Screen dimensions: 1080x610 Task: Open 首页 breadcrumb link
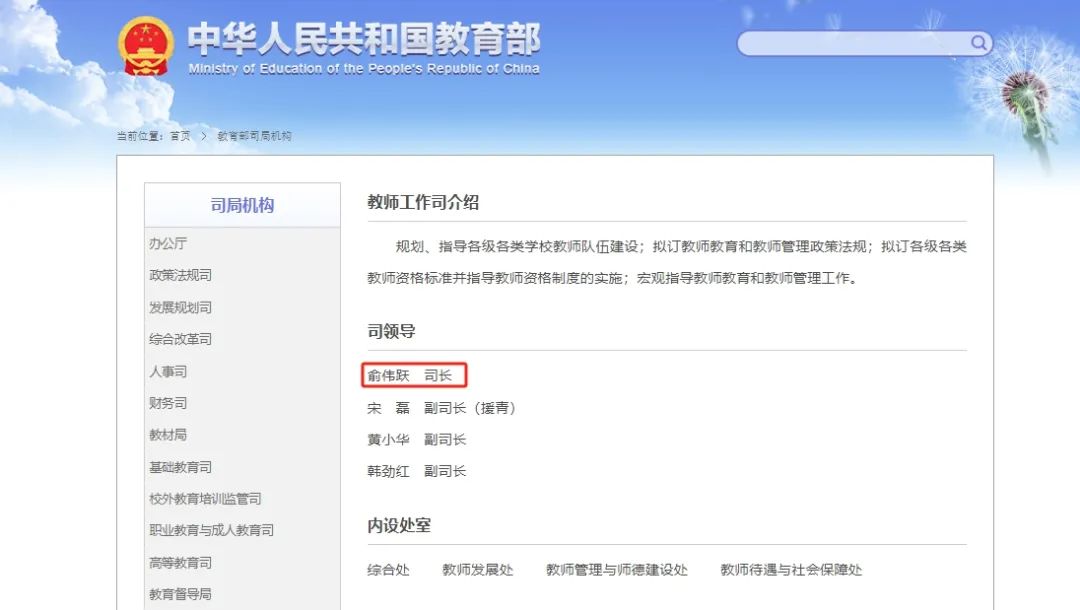[180, 136]
